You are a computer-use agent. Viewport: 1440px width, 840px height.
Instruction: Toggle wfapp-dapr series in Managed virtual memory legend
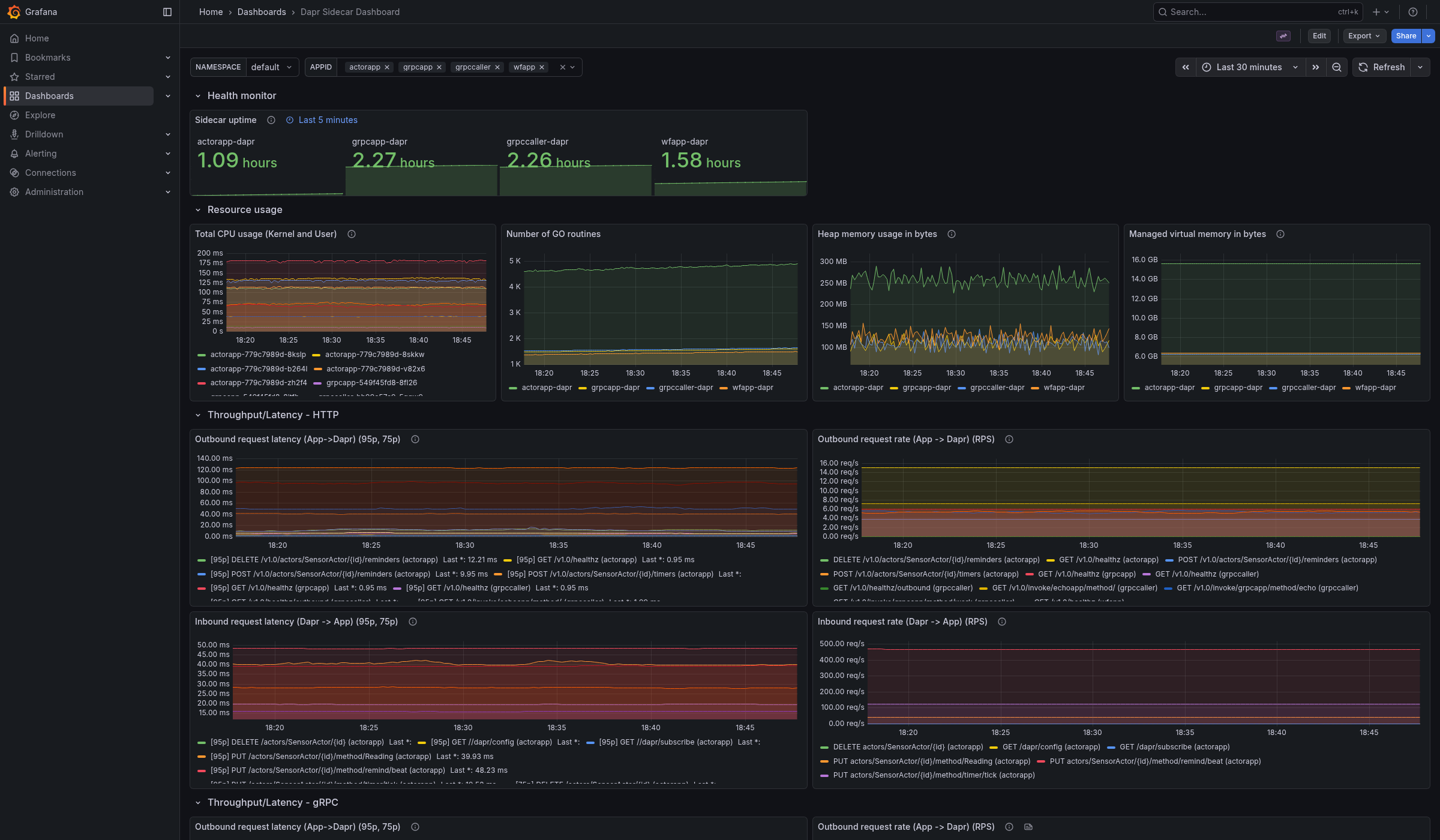tap(1375, 388)
